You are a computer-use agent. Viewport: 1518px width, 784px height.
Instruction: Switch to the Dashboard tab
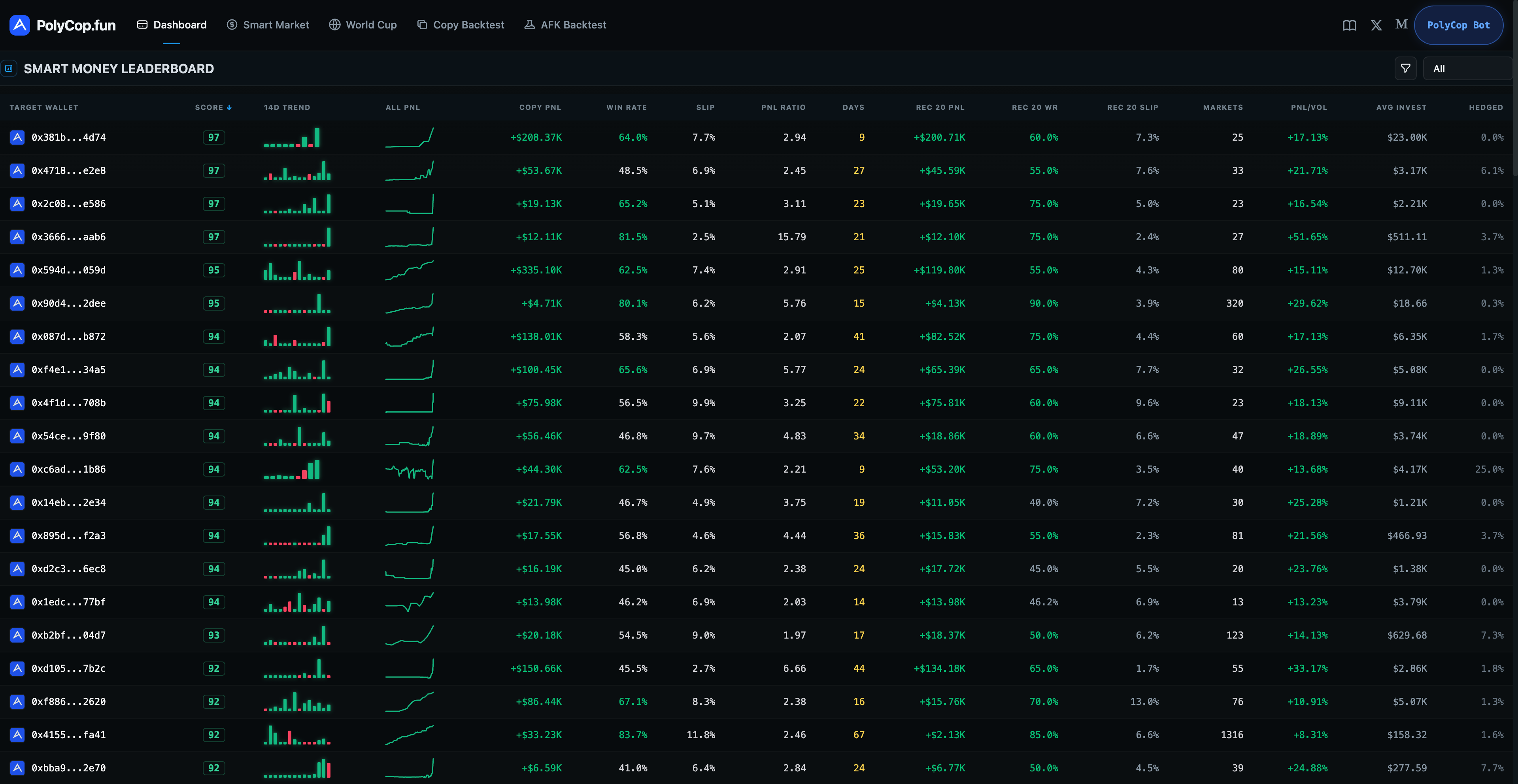tap(172, 25)
